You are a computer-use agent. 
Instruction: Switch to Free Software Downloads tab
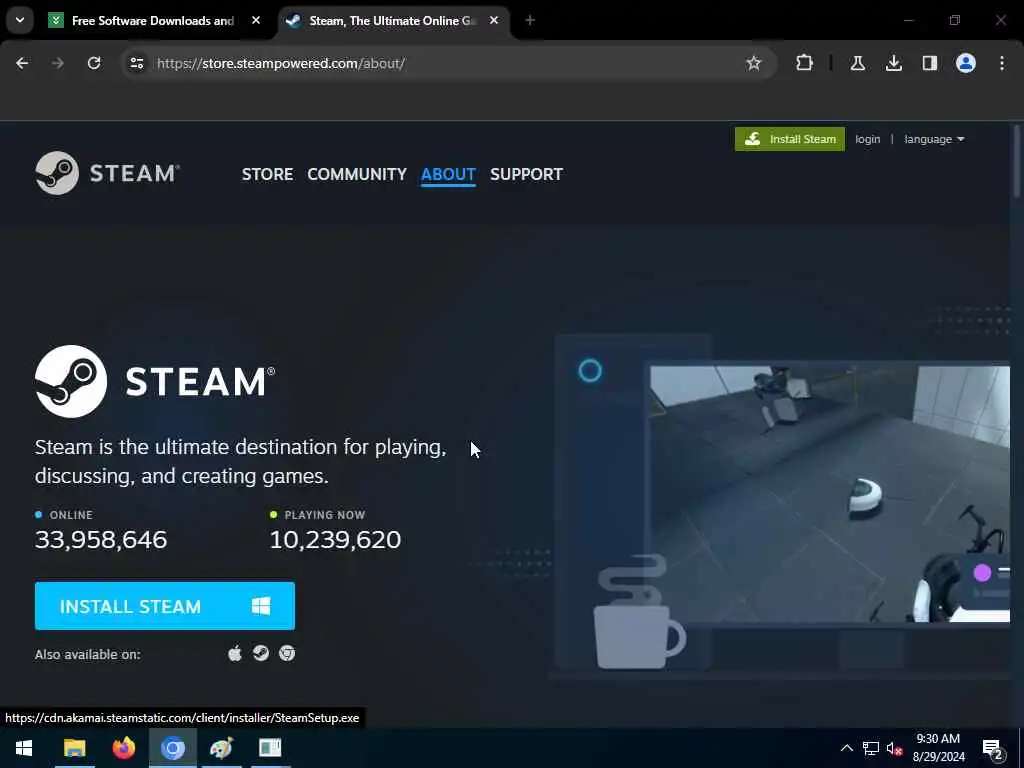point(152,21)
